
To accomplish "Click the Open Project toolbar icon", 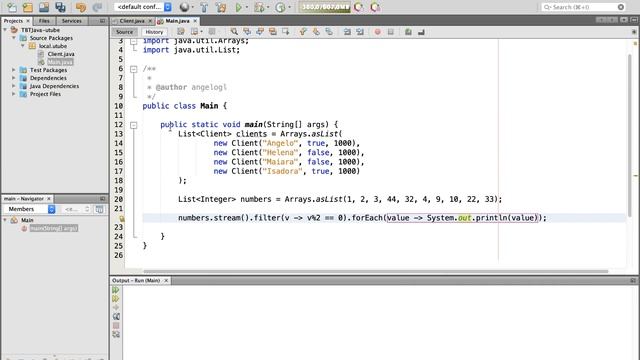I will coord(44,7).
